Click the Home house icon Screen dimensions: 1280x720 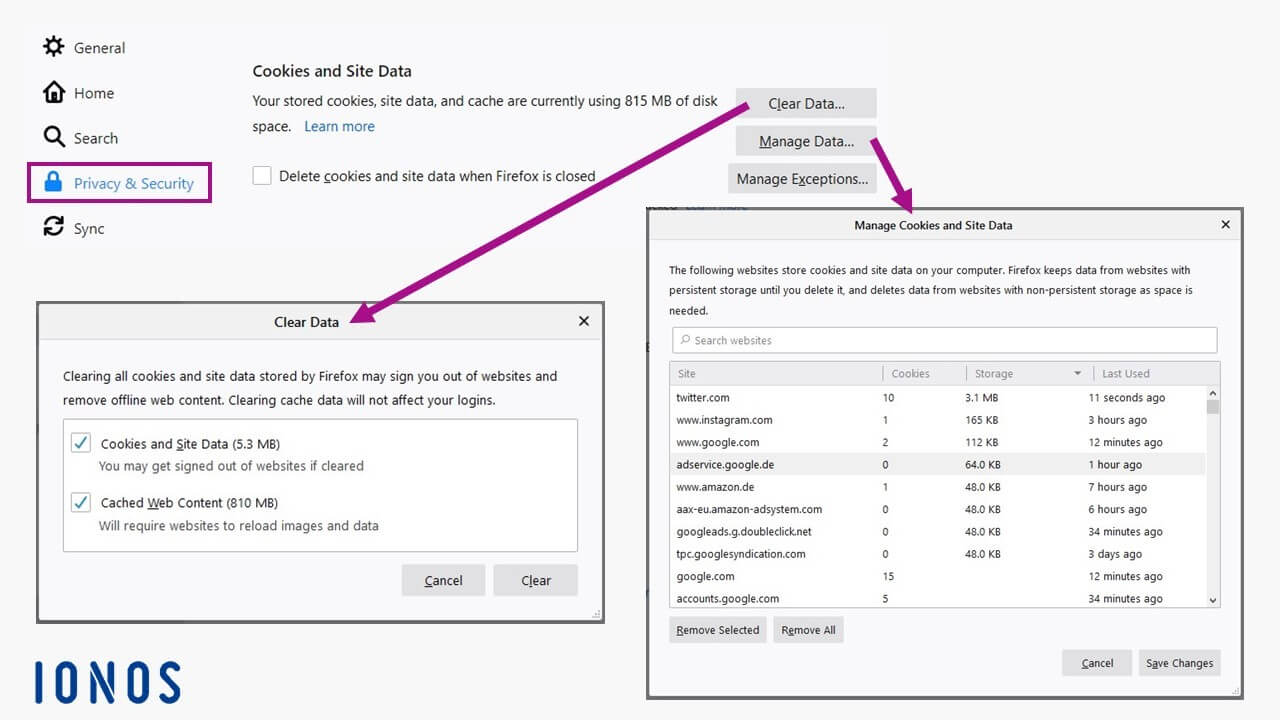click(x=54, y=93)
